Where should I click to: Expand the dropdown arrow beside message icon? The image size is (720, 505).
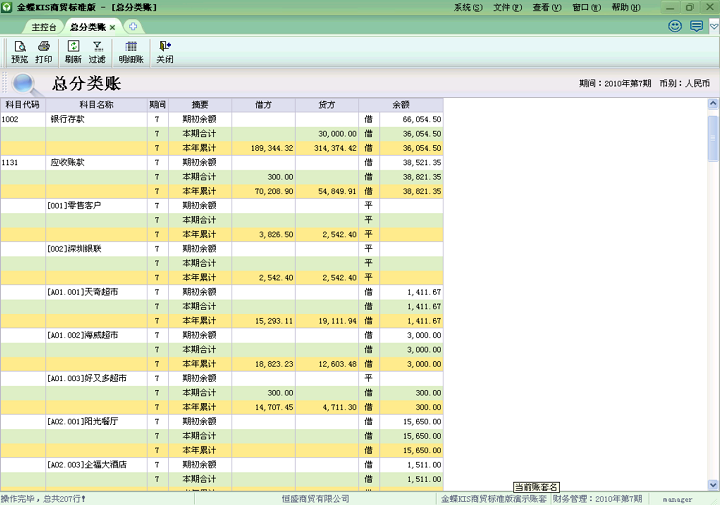712,27
